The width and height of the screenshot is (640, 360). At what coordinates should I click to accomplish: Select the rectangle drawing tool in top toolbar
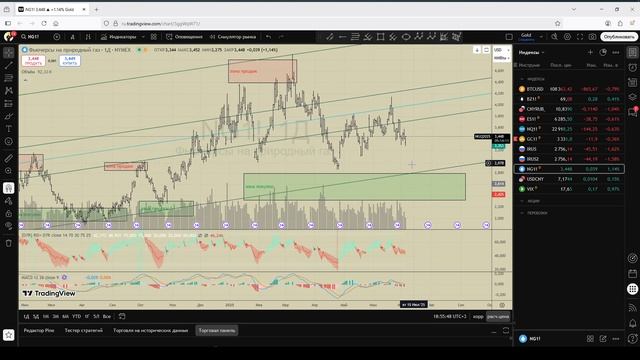pos(380,37)
